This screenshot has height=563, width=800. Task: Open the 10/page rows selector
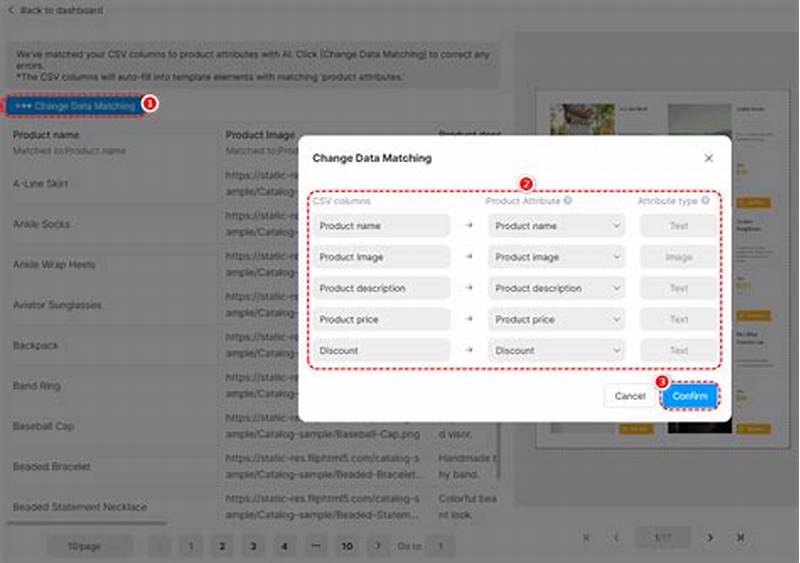tap(90, 546)
